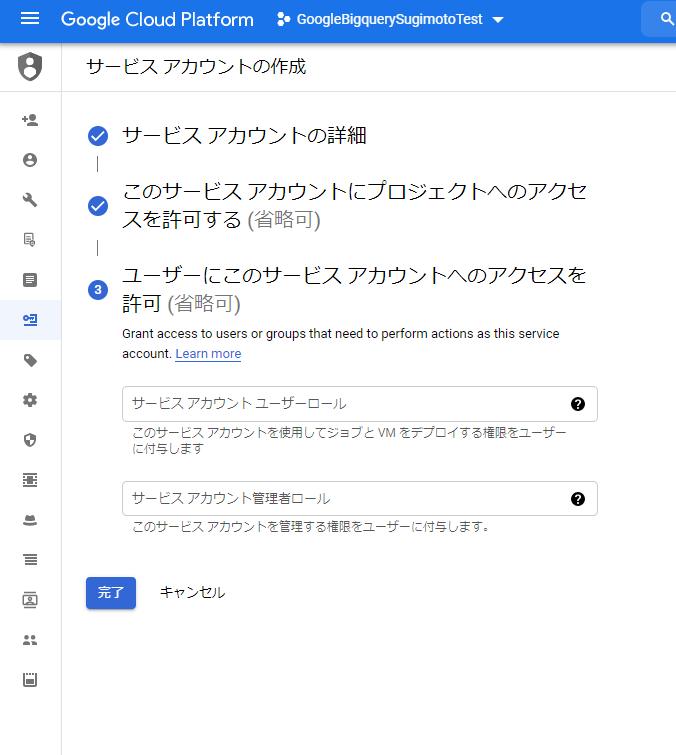Viewport: 676px width, 755px height.
Task: Open the tag labels sidebar icon
Action: click(30, 360)
